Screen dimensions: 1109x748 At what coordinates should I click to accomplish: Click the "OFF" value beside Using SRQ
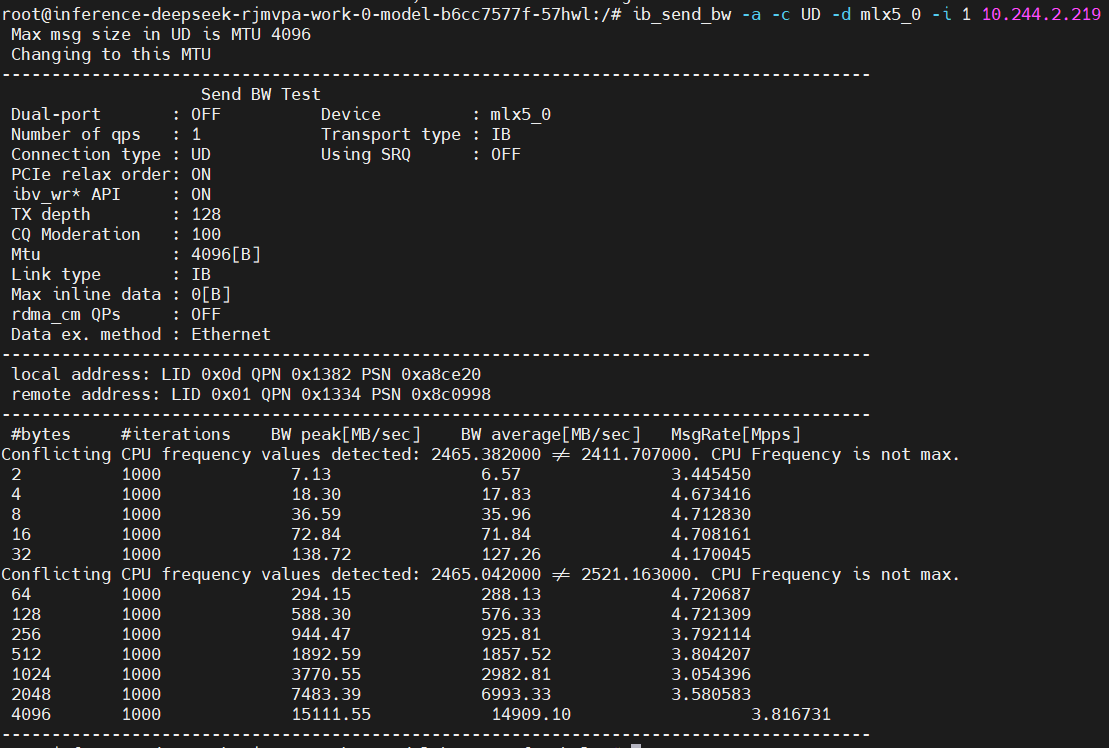(x=506, y=154)
